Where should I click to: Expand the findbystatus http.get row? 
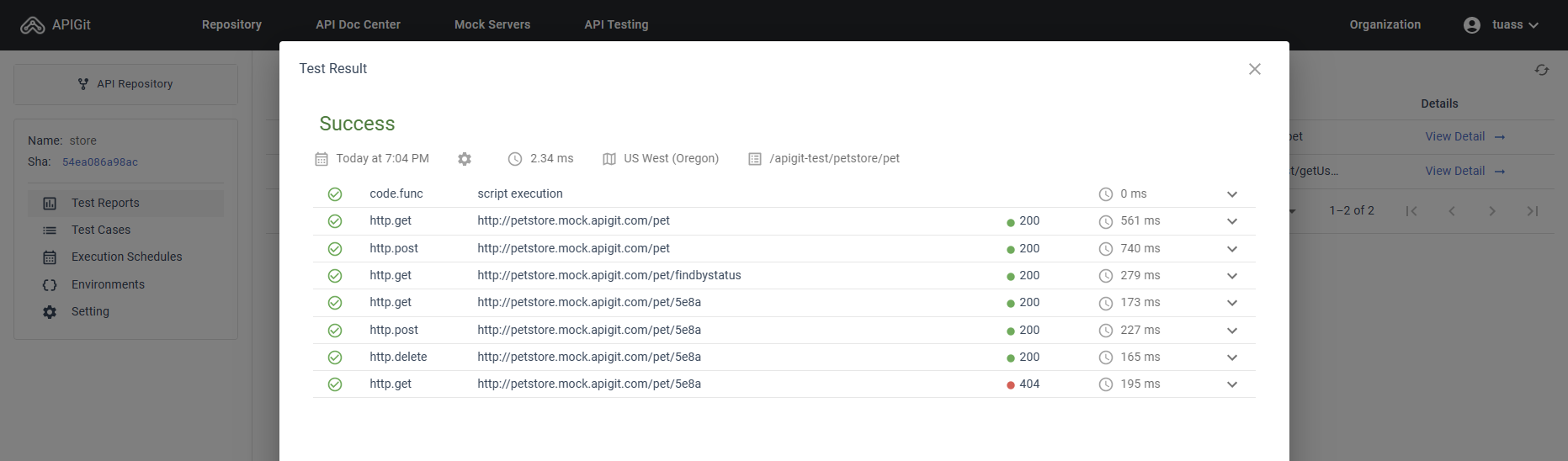tap(1232, 276)
